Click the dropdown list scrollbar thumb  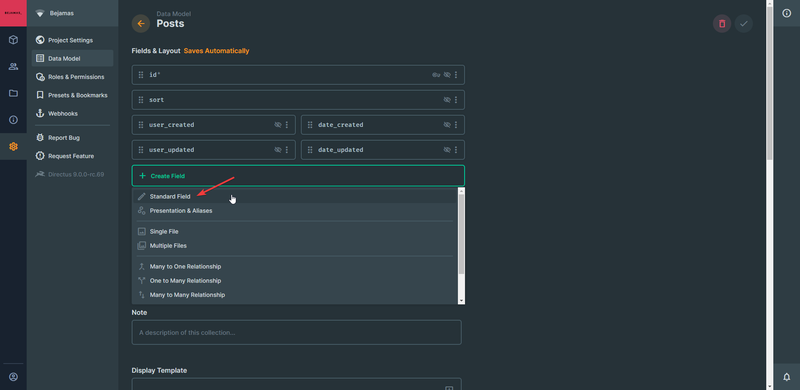pos(461,234)
